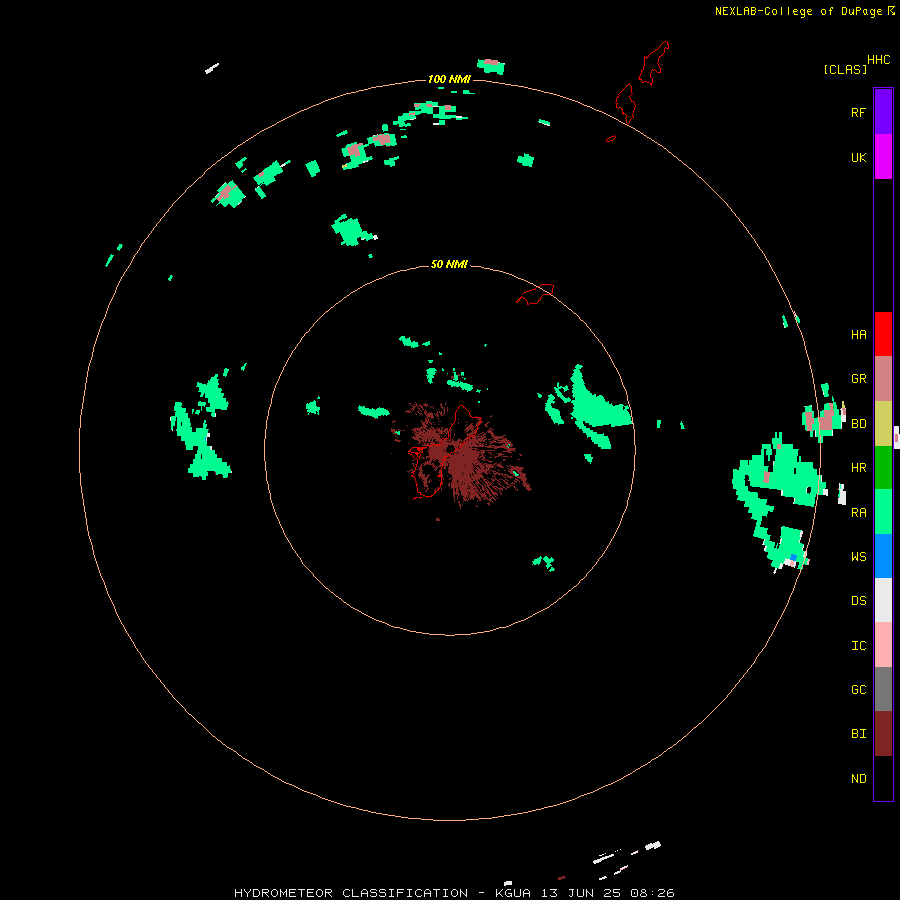Click the BI dark red legend swatch
This screenshot has height=900, width=900.
[x=883, y=734]
